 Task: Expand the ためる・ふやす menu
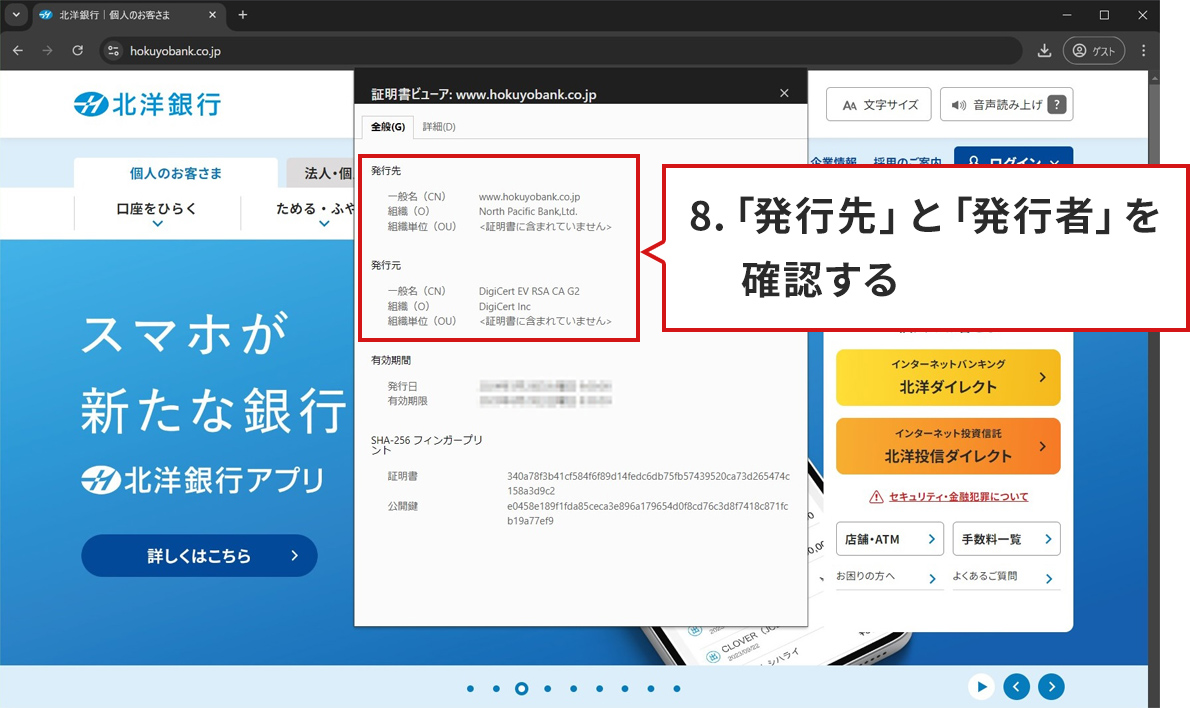pyautogui.click(x=314, y=213)
